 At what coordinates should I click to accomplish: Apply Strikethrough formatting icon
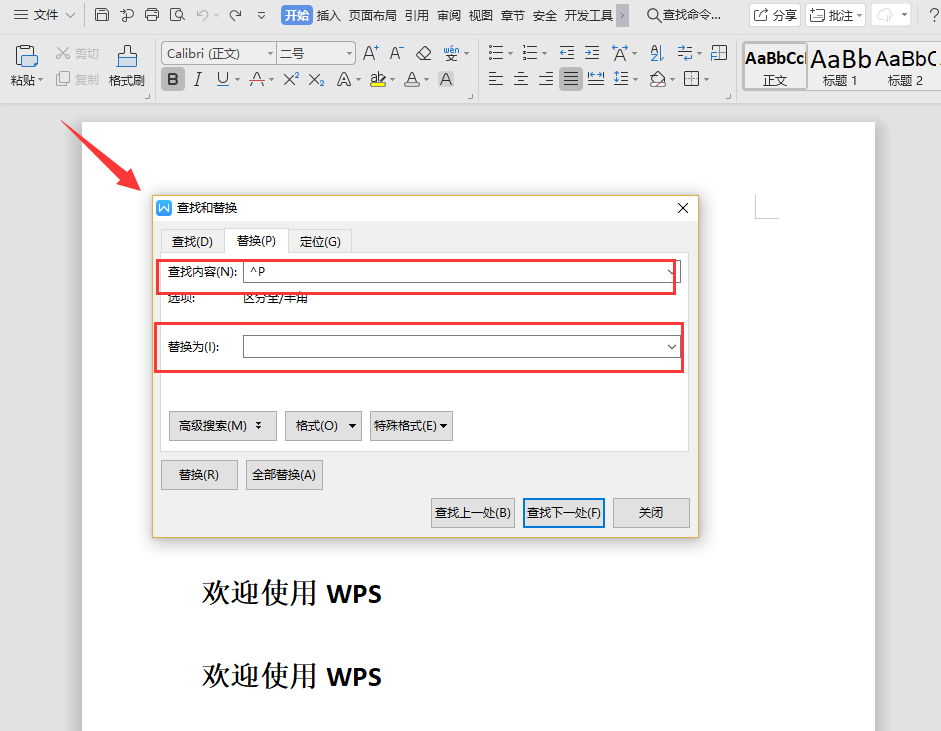257,79
